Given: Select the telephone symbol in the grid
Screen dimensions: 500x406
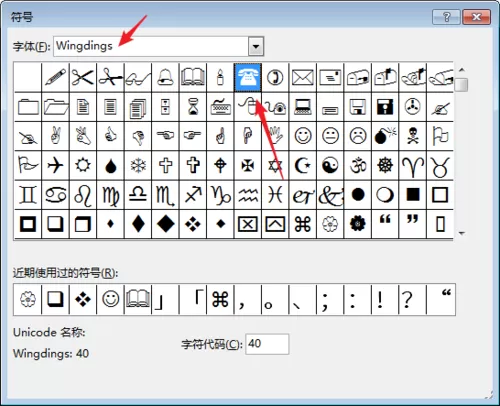Looking at the screenshot, I should 247,77.
